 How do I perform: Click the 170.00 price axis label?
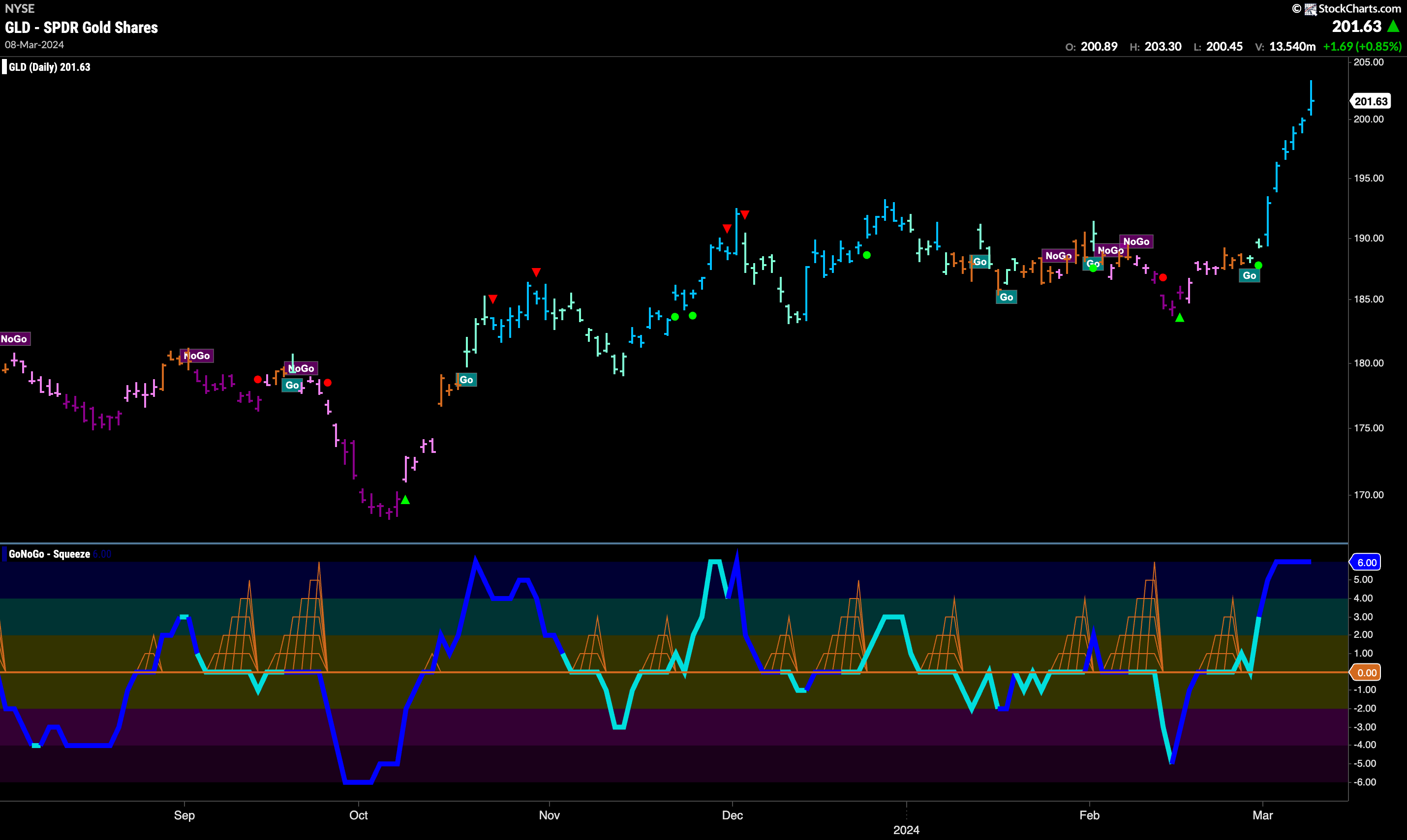pyautogui.click(x=1369, y=495)
